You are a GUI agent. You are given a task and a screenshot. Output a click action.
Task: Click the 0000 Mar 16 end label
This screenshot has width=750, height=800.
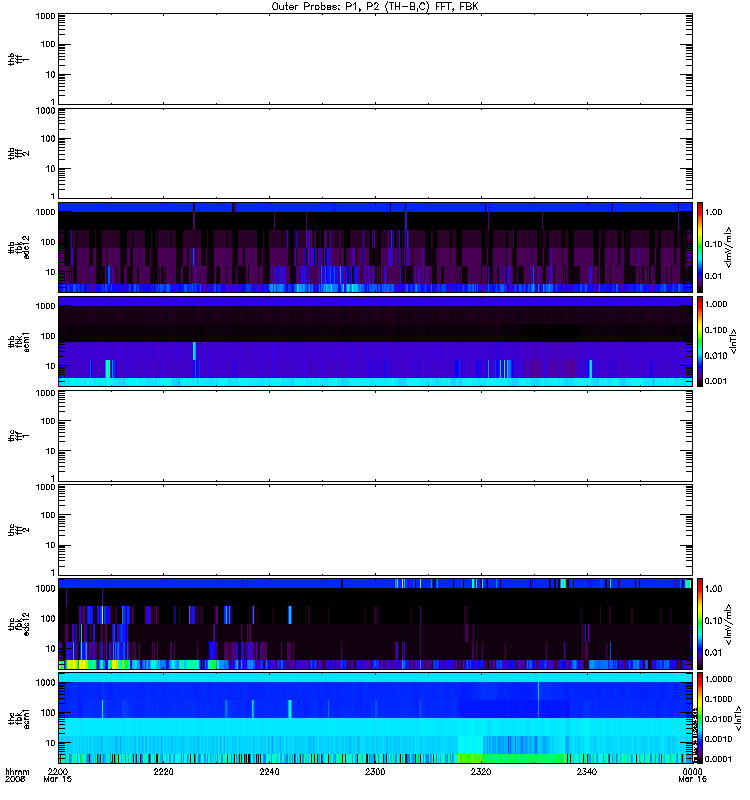(692, 775)
